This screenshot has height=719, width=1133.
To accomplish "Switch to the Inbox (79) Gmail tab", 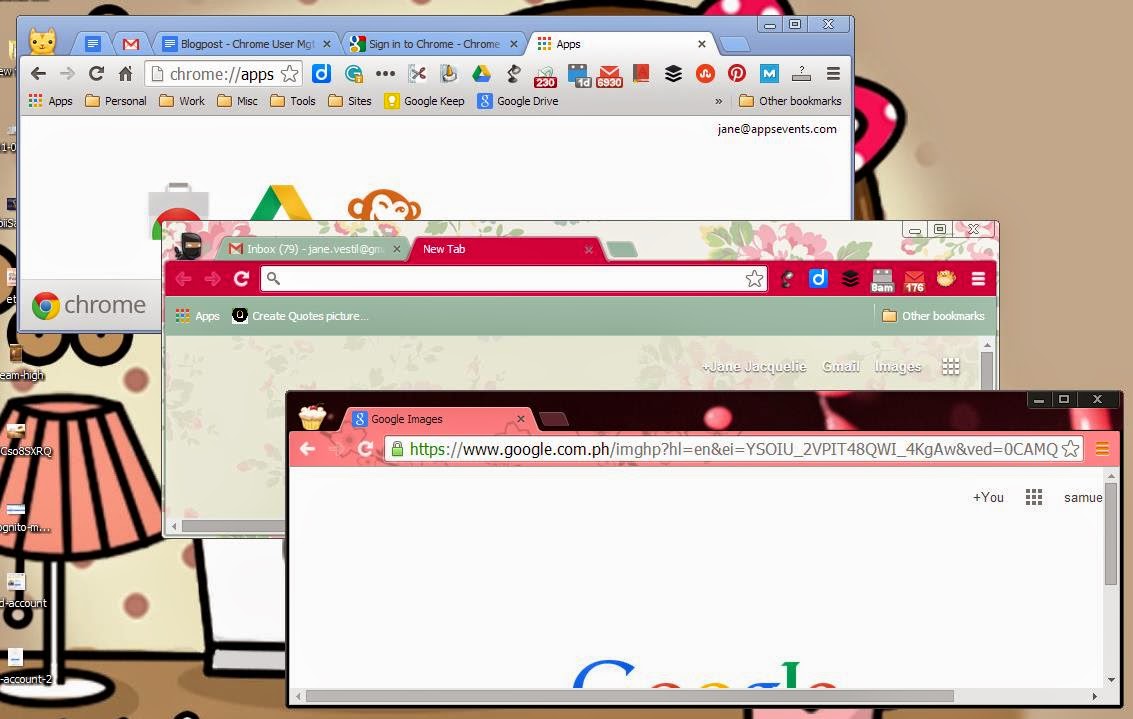I will point(315,249).
